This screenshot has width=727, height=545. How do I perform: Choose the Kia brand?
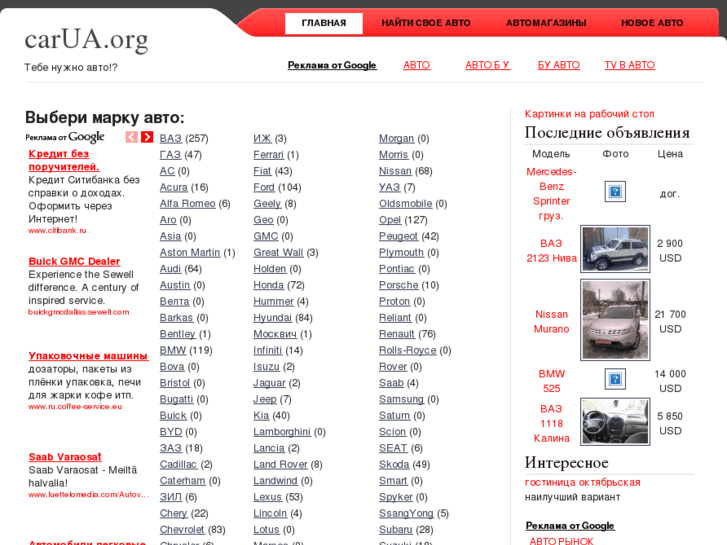click(261, 416)
